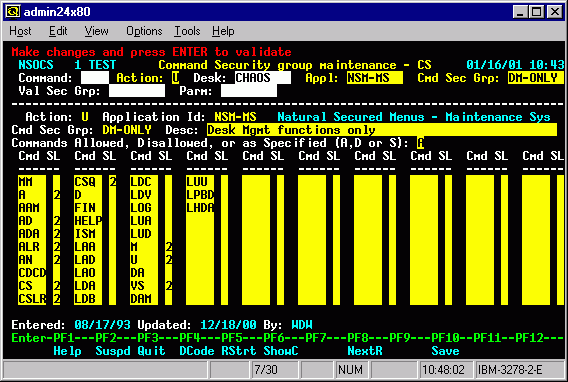Viewport: 568px width, 382px height.
Task: Click the A, D or S selection field
Action: [x=420, y=143]
